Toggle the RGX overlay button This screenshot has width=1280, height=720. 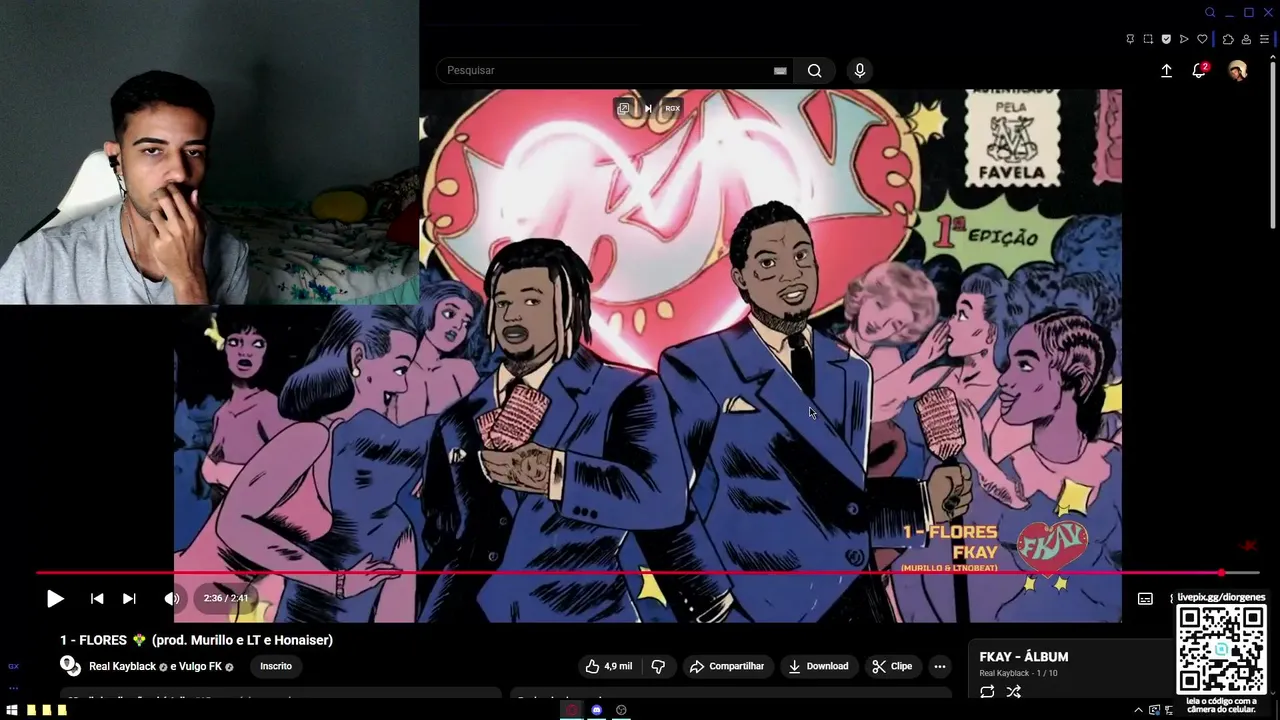pos(672,108)
